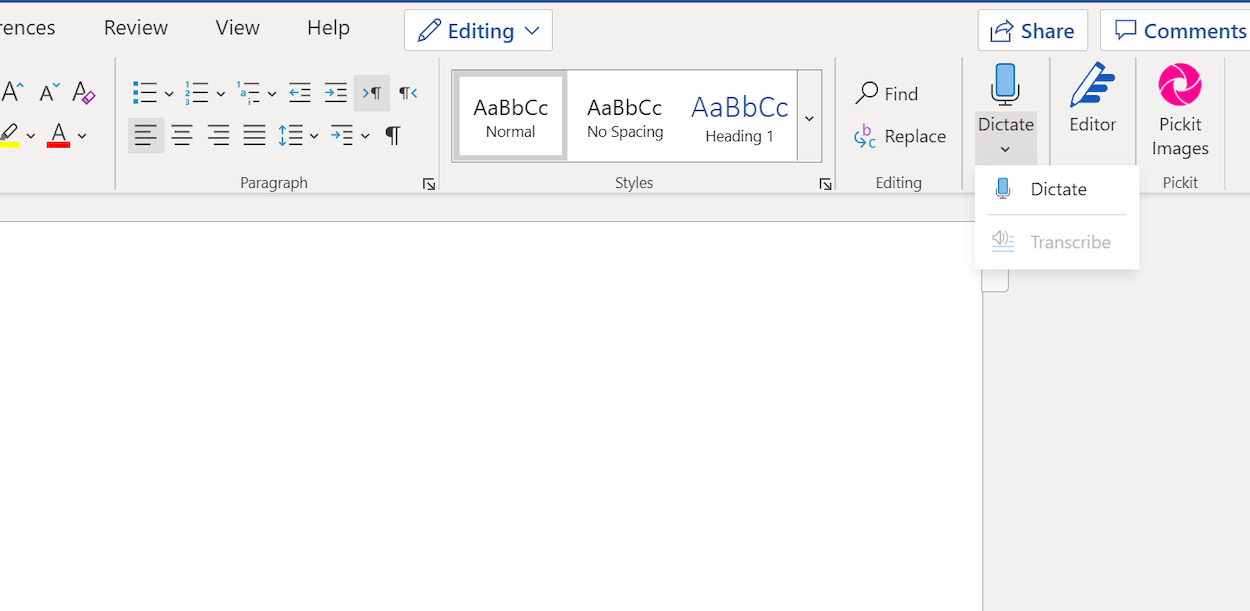This screenshot has height=611, width=1250.
Task: Expand the Styles gallery arrow
Action: [809, 118]
